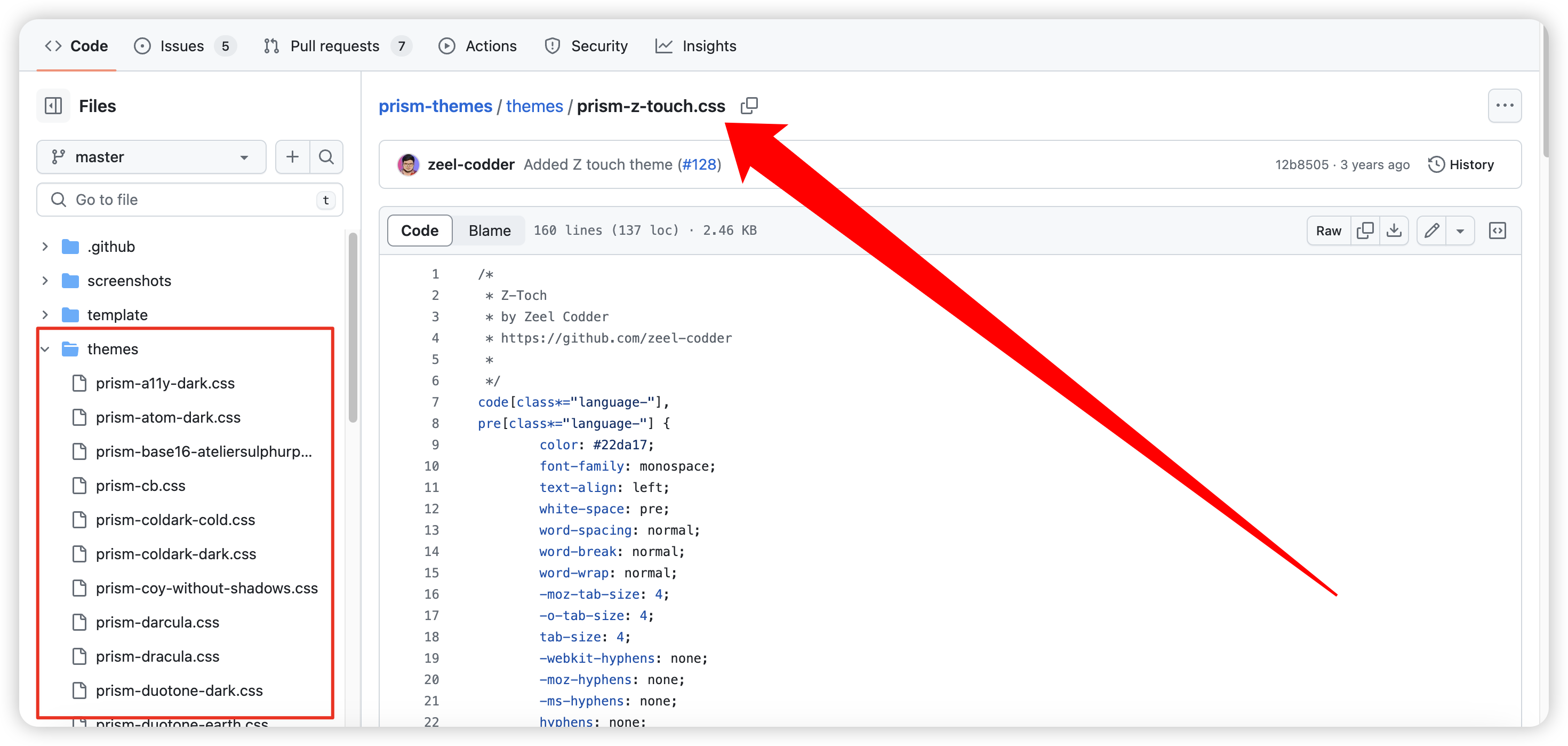Click the 160 lines (137 loc) info text
This screenshot has height=746, width=1568.
(x=606, y=230)
